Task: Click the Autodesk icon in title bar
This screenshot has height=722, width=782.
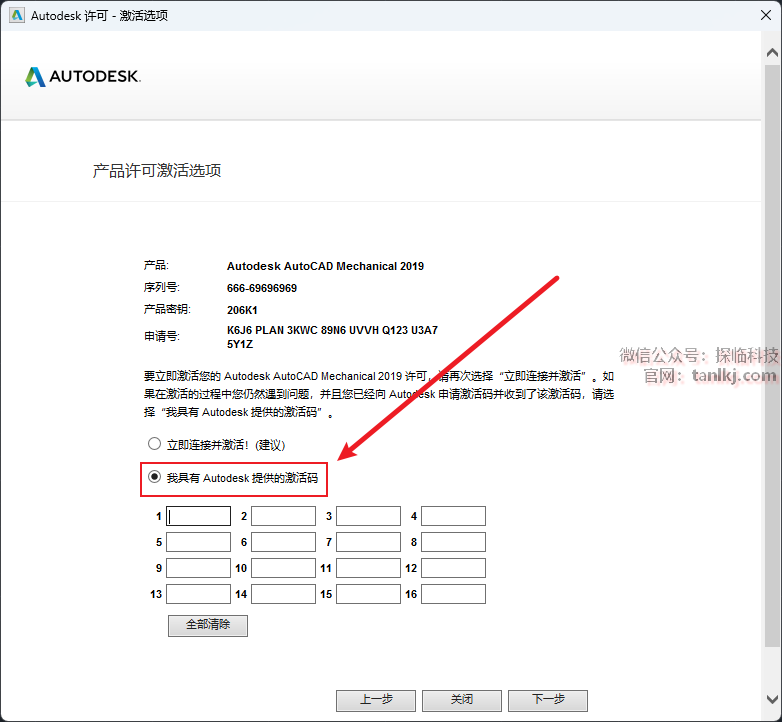Action: (17, 15)
